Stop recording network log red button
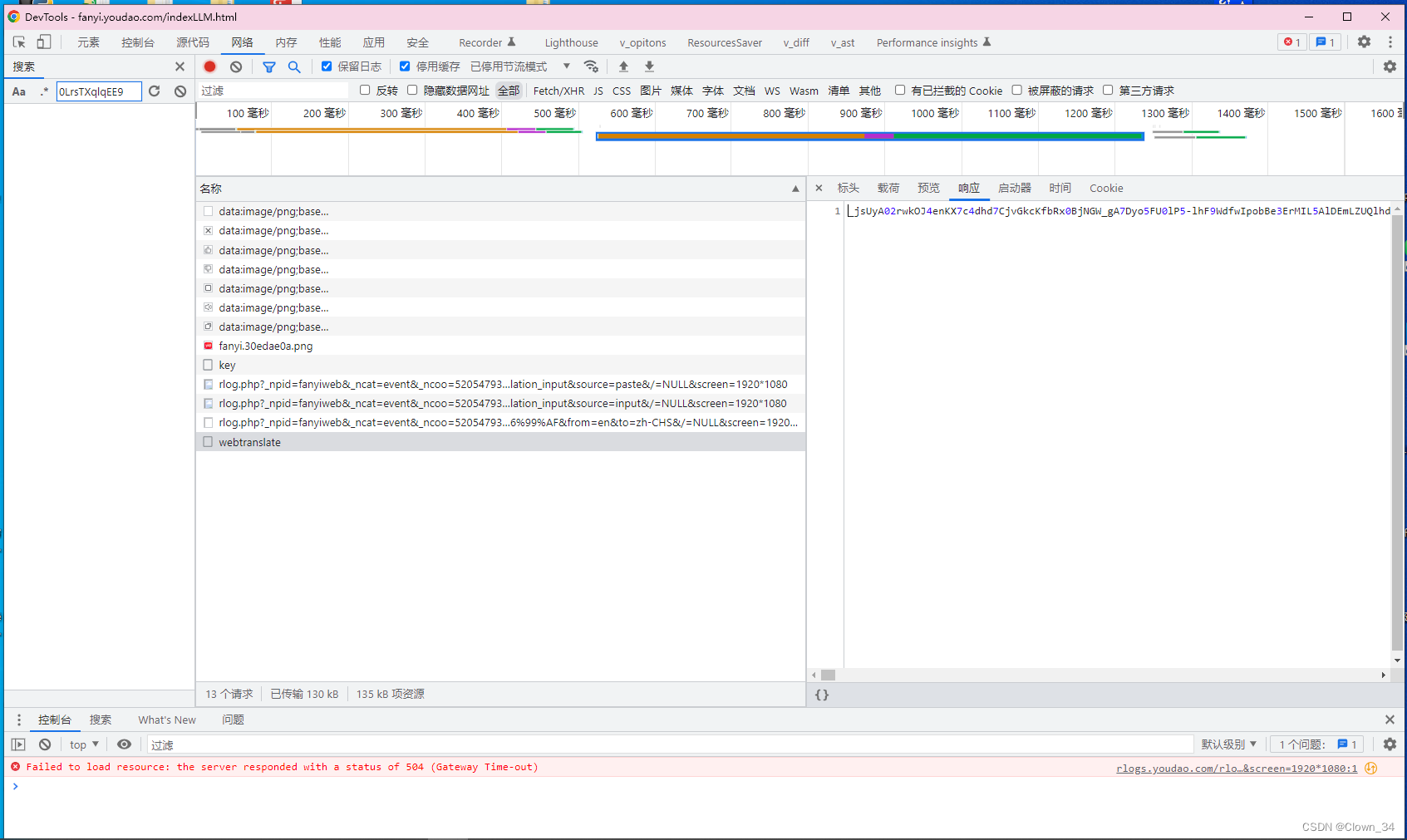 tap(210, 66)
